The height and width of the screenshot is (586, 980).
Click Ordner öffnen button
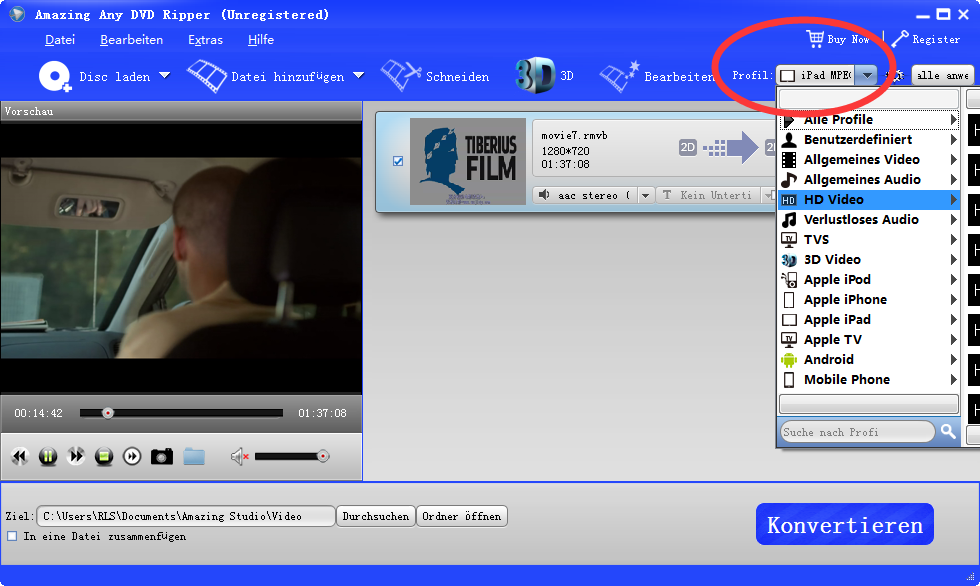[461, 516]
